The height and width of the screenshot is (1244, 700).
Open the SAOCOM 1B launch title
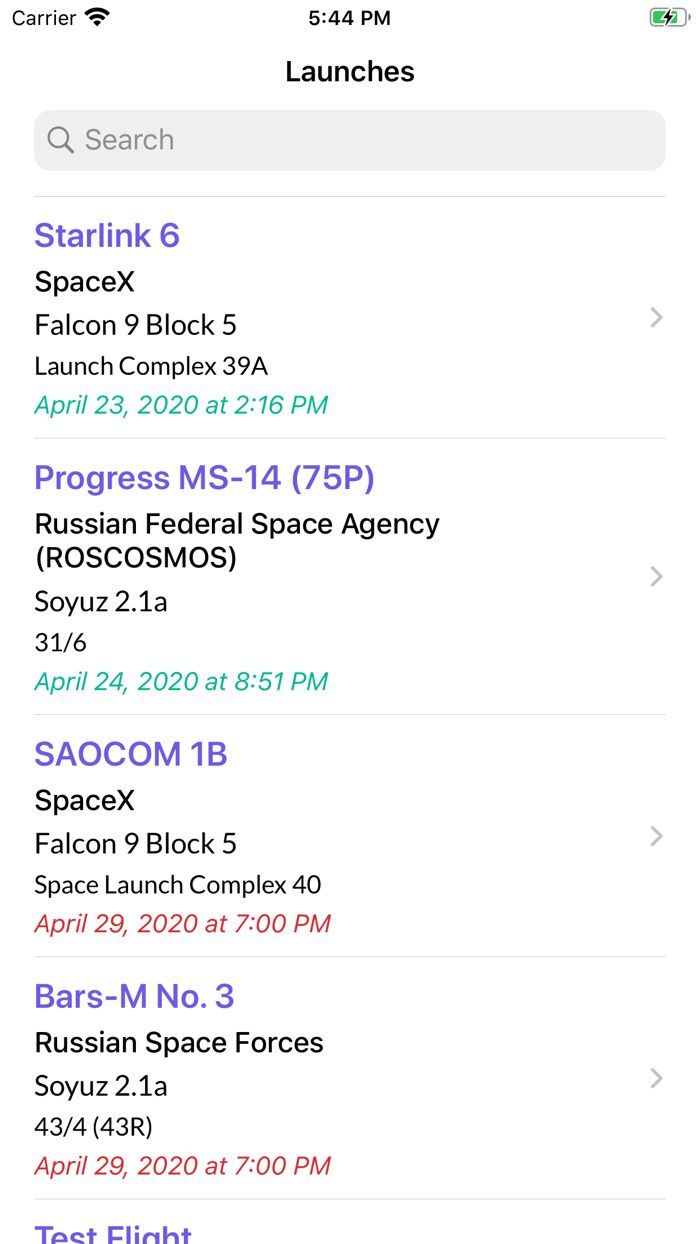[131, 754]
